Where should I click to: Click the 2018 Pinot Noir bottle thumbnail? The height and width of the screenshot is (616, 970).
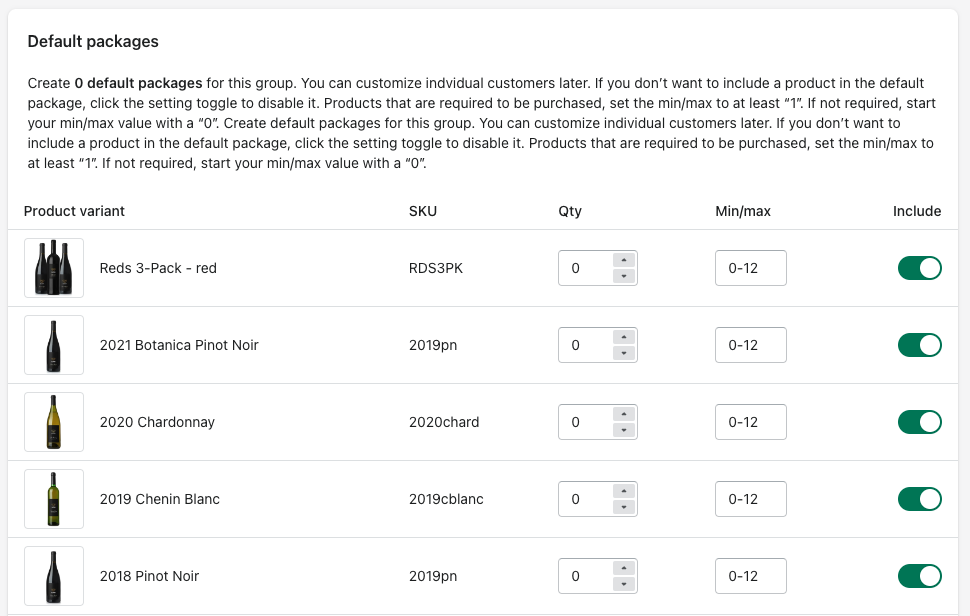pos(54,576)
